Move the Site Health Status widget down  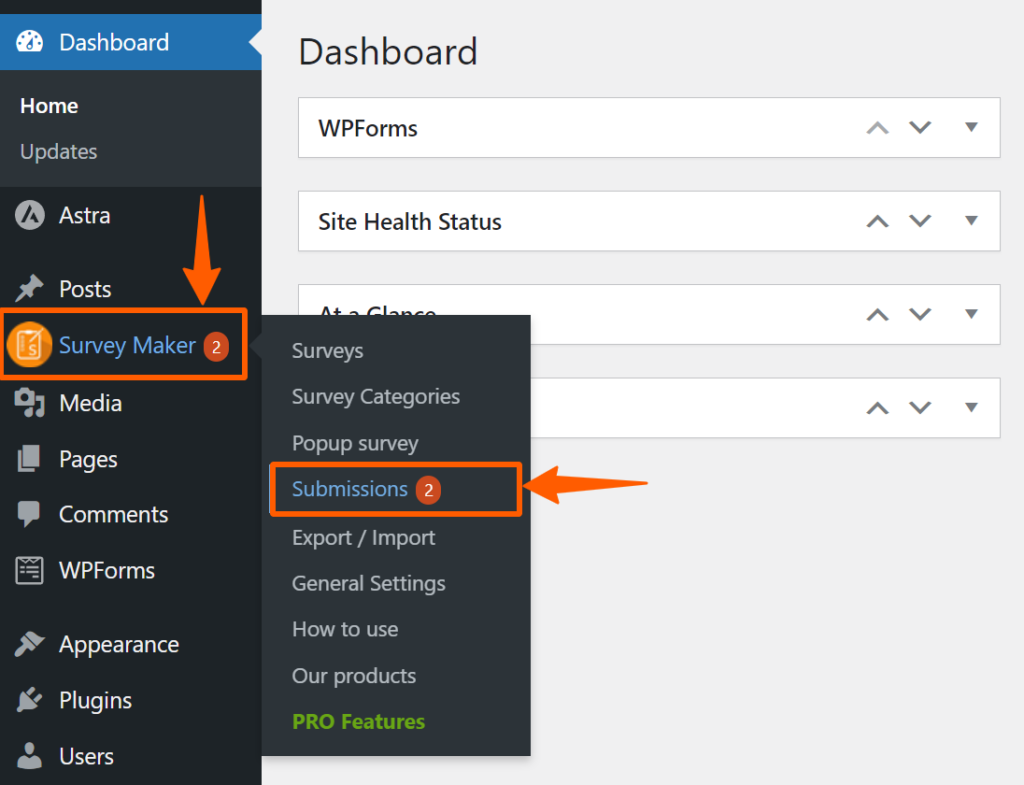click(920, 221)
